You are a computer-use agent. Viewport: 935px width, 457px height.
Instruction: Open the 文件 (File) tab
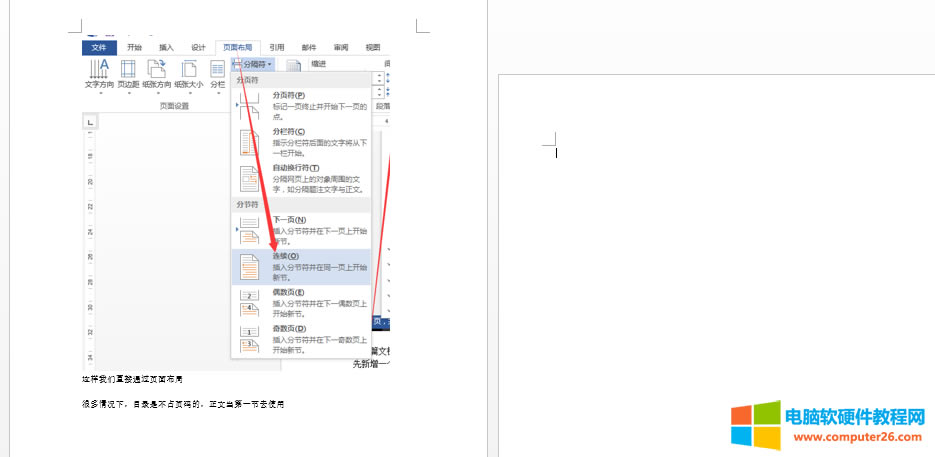click(x=99, y=47)
